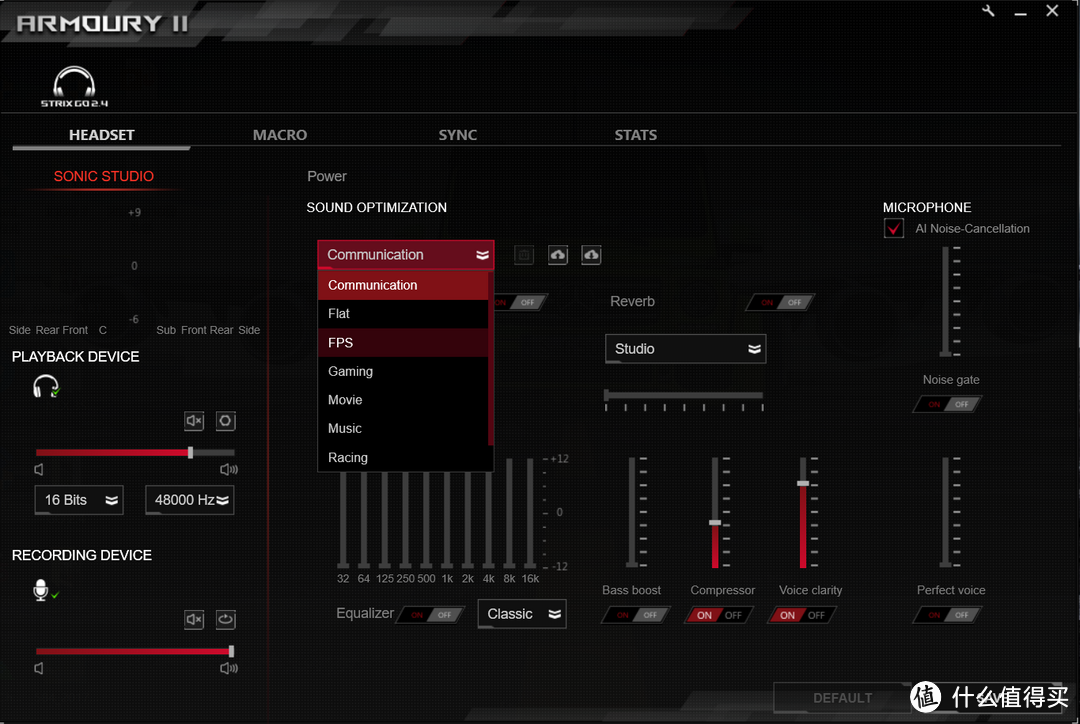Click the preset list scrollbar
The height and width of the screenshot is (724, 1080).
coord(491,358)
